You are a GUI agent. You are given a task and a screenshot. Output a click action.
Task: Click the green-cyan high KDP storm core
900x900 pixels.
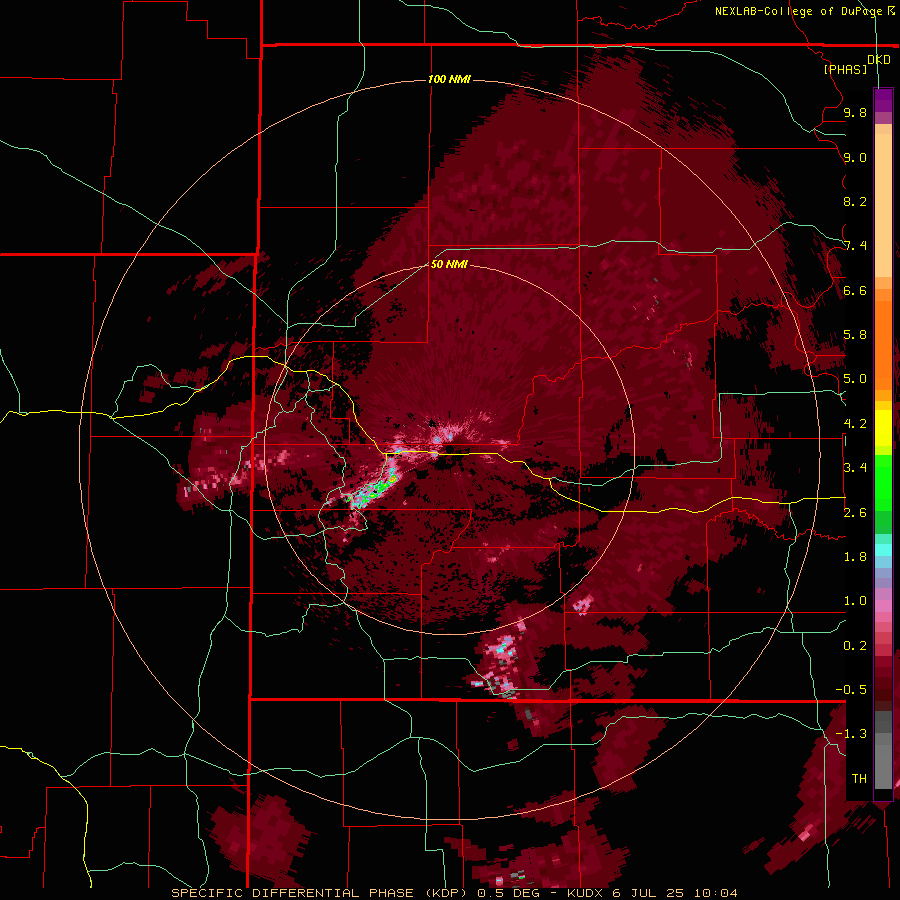(374, 490)
